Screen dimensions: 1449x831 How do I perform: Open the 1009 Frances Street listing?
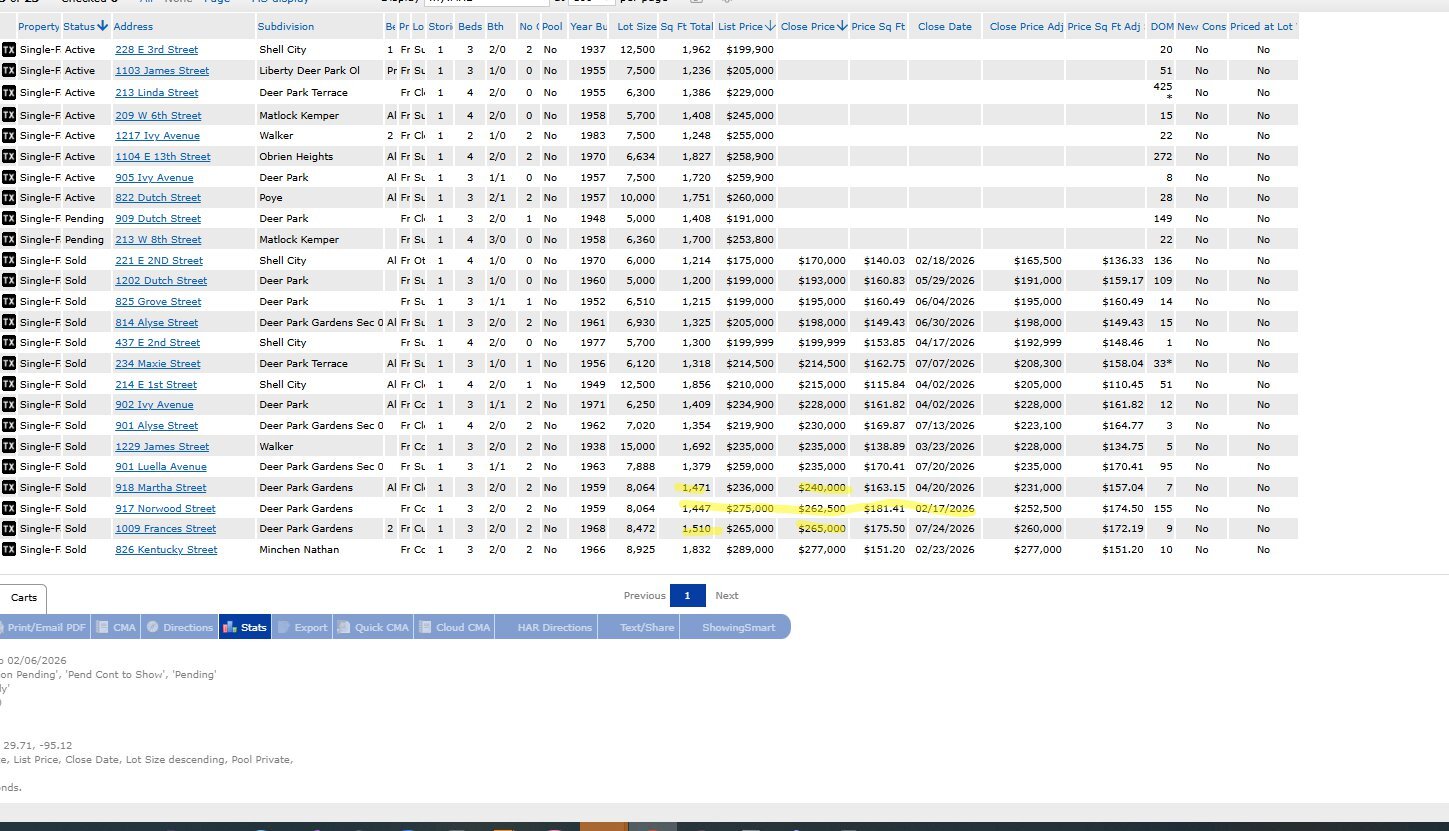[165, 529]
